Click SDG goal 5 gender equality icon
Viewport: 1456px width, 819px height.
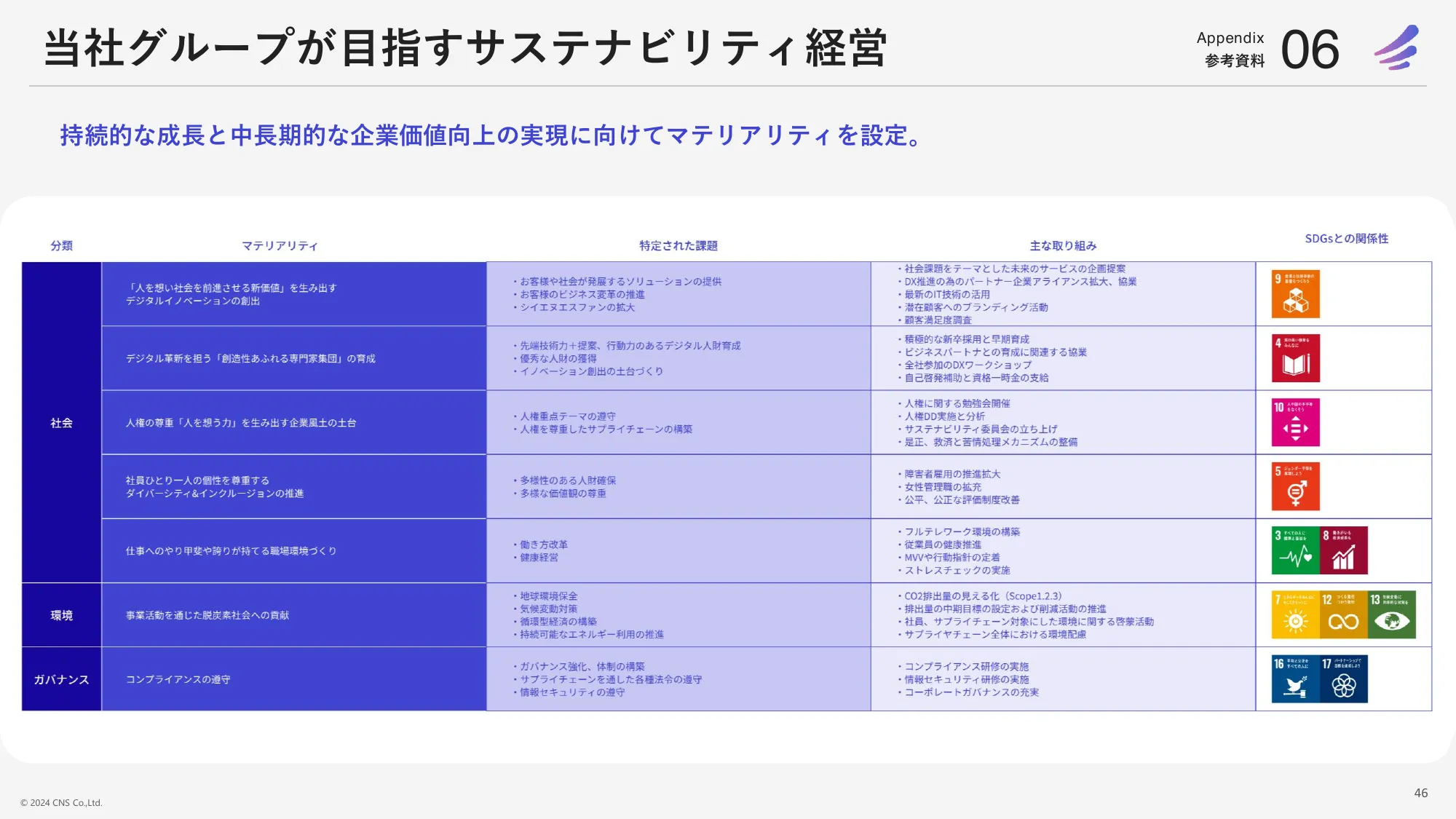click(x=1295, y=486)
